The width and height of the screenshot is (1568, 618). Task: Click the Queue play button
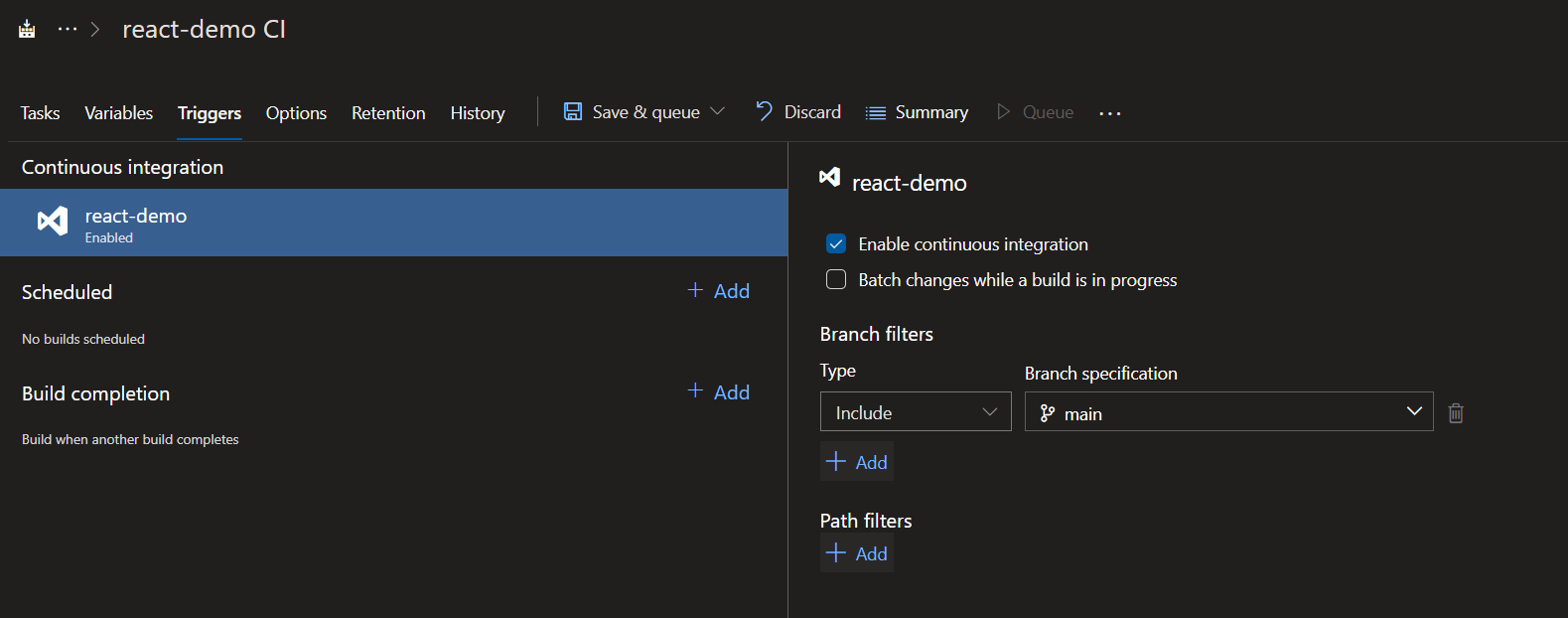(1035, 112)
